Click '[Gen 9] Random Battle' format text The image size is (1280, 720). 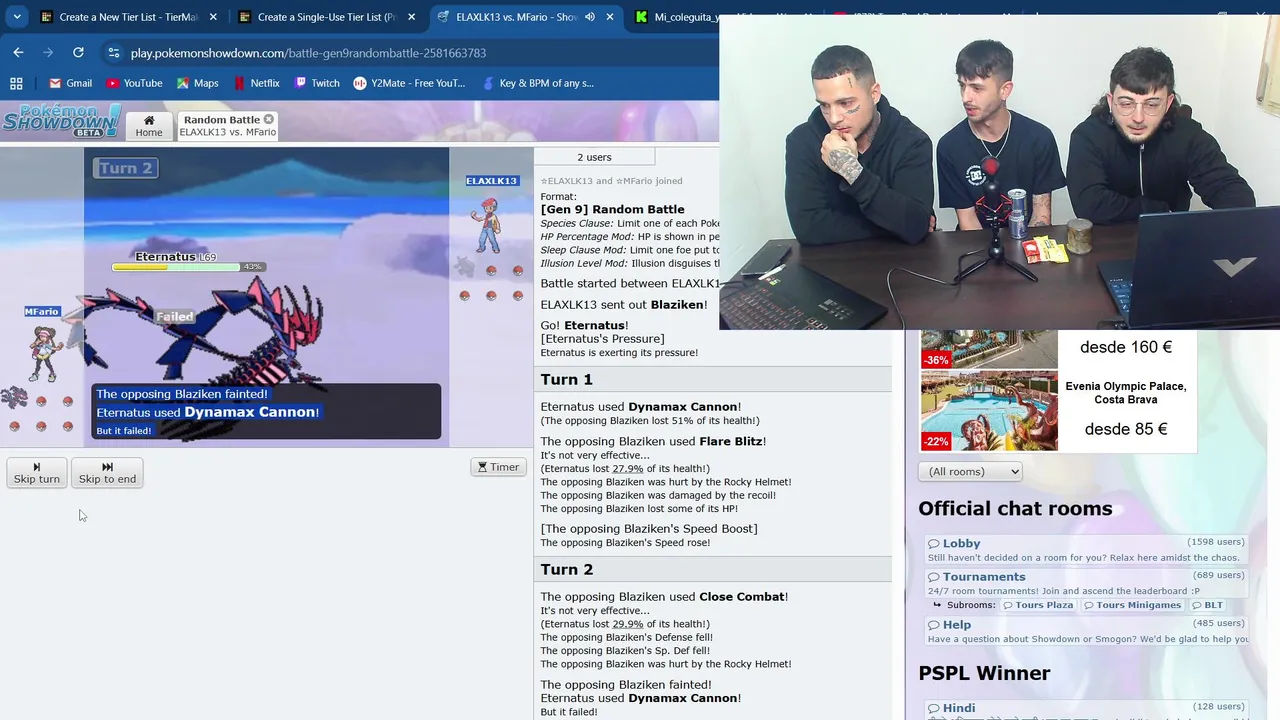point(613,210)
